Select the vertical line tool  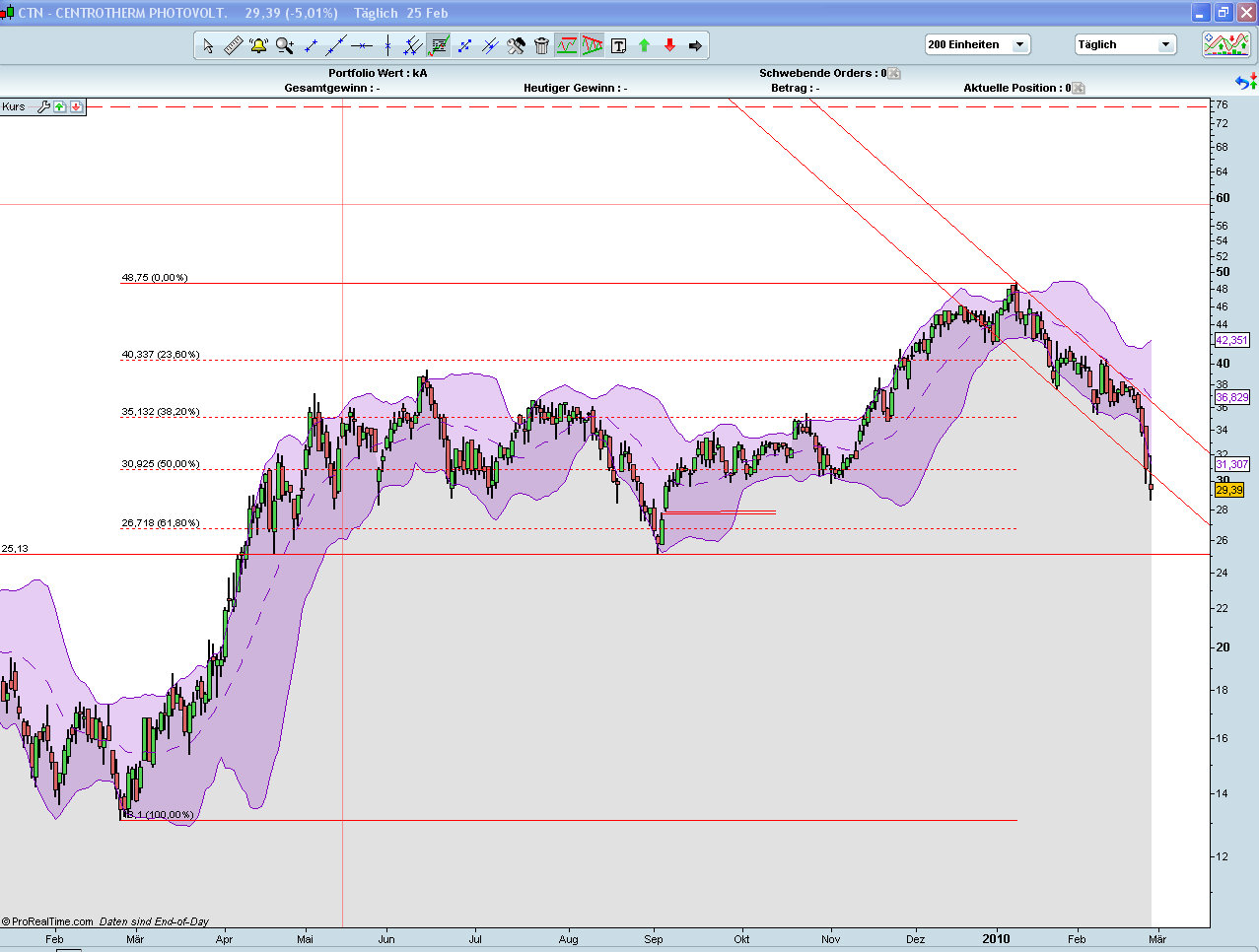387,45
